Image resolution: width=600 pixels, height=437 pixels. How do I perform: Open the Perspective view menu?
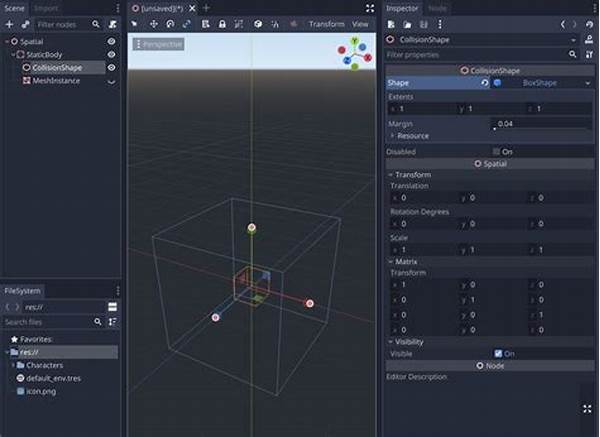159,44
